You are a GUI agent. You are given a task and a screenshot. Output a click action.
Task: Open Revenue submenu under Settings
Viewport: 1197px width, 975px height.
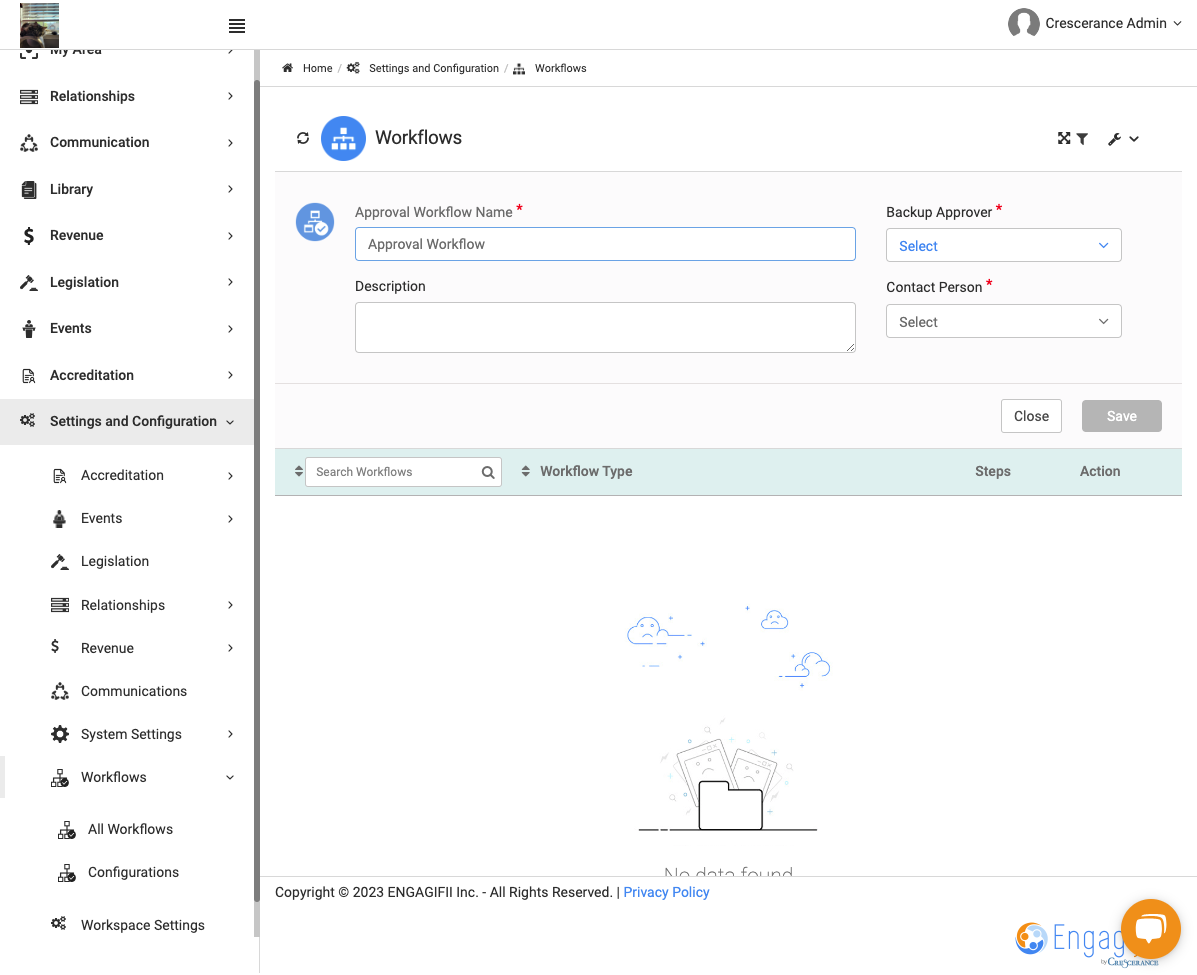pyautogui.click(x=107, y=648)
